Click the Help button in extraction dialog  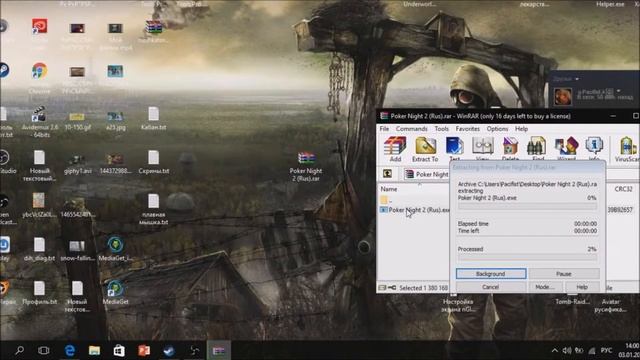pos(582,287)
